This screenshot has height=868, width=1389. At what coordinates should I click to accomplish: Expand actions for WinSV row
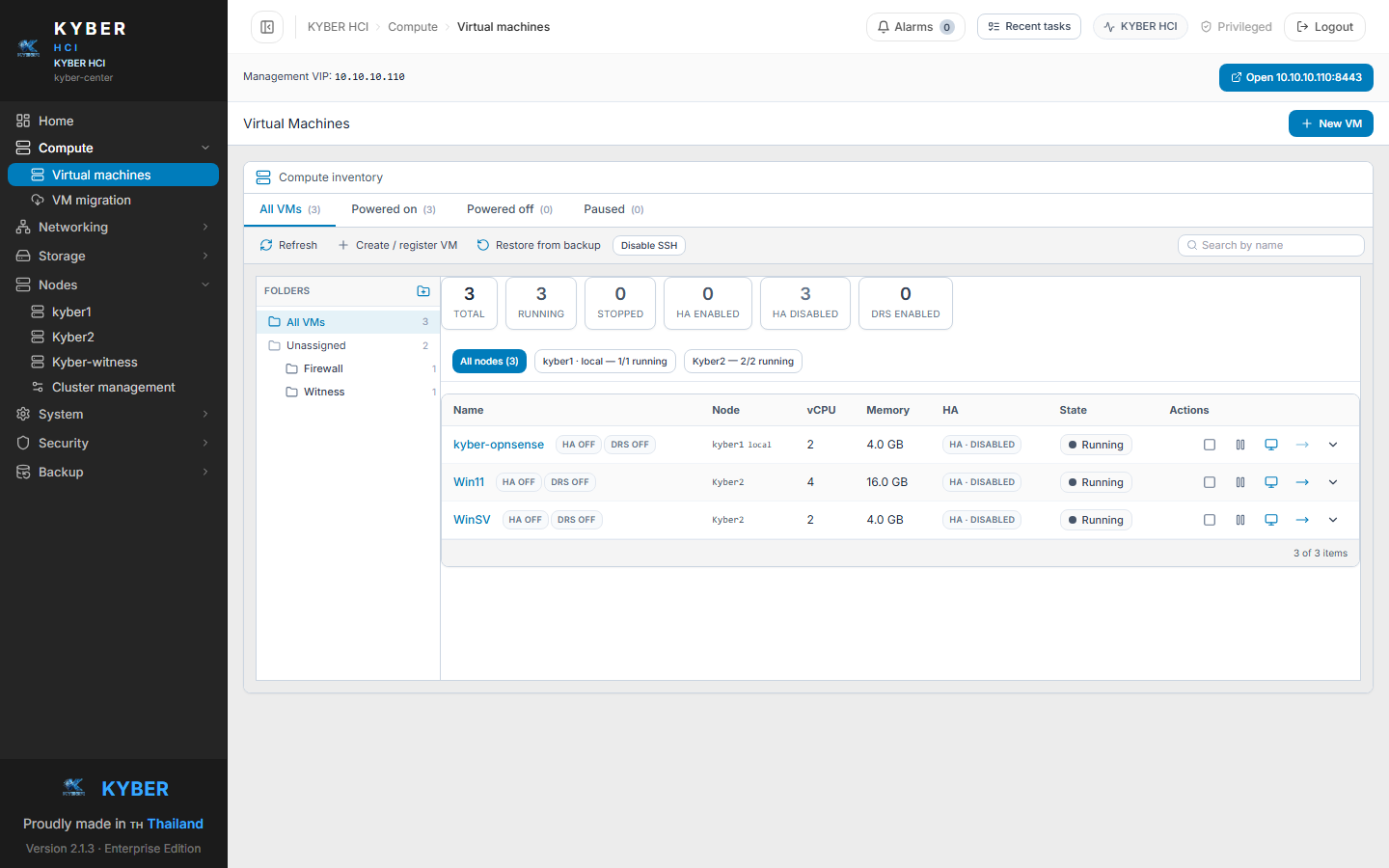point(1333,520)
